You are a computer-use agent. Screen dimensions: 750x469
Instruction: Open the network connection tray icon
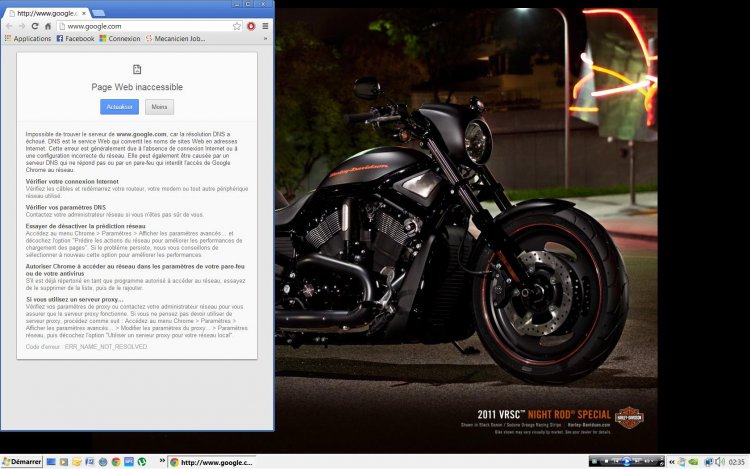point(709,462)
